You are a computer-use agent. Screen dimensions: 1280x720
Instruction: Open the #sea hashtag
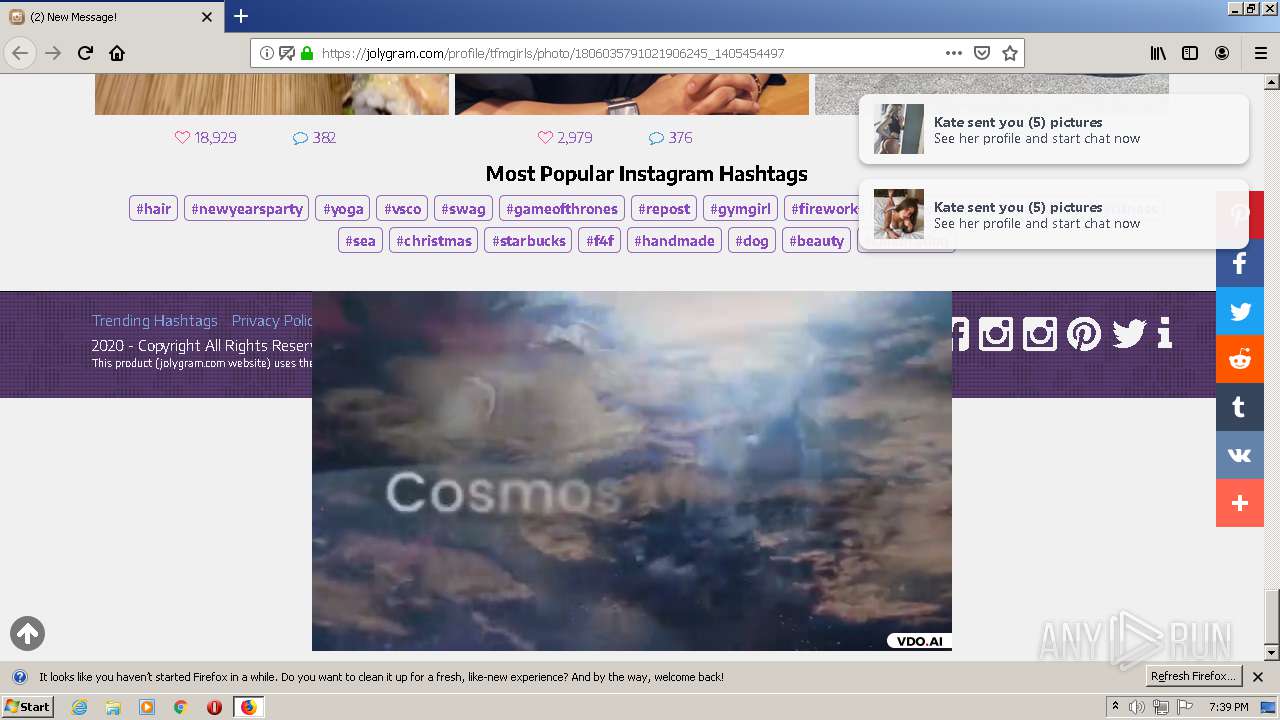pos(360,240)
